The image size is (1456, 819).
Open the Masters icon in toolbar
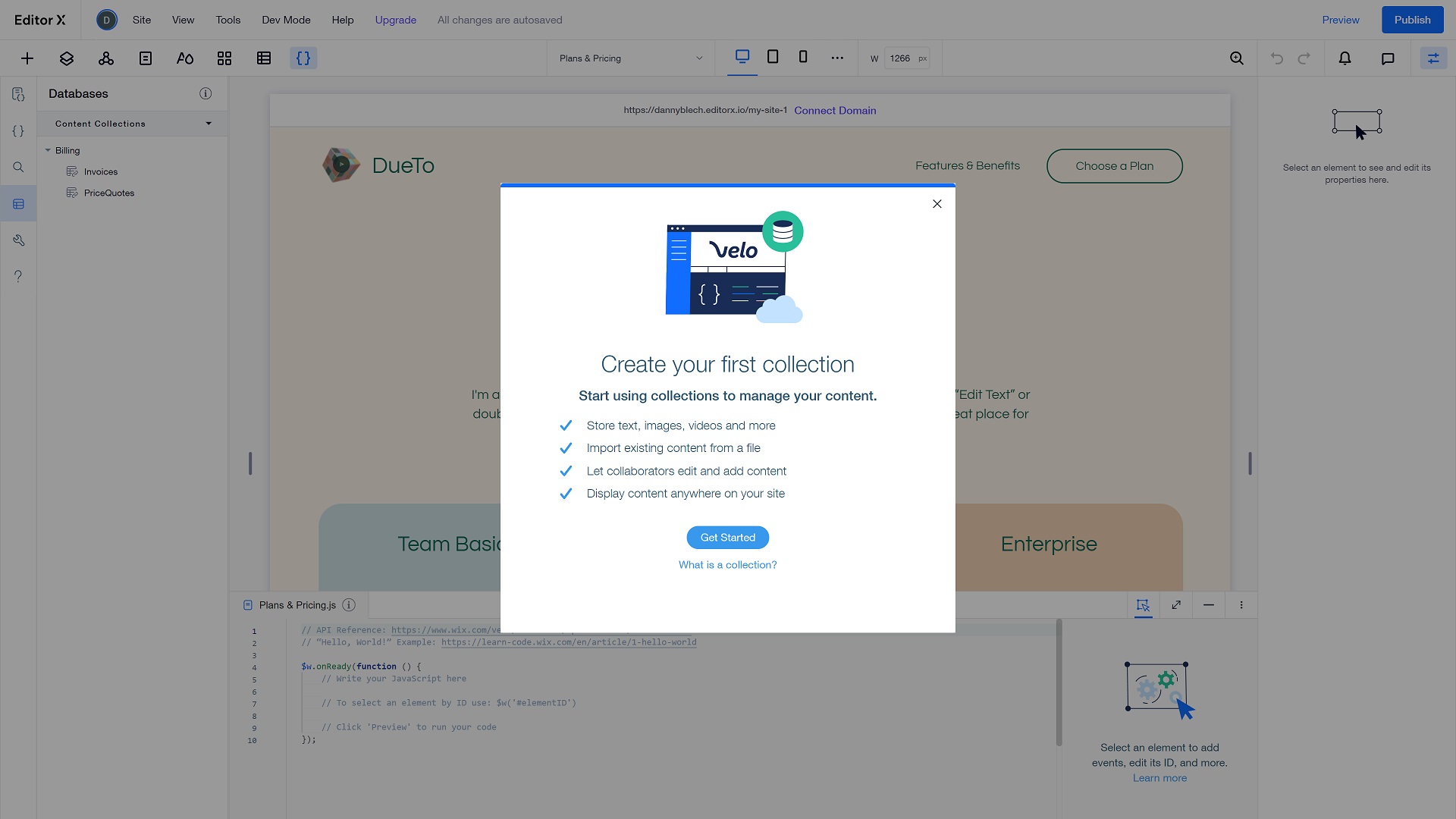106,58
